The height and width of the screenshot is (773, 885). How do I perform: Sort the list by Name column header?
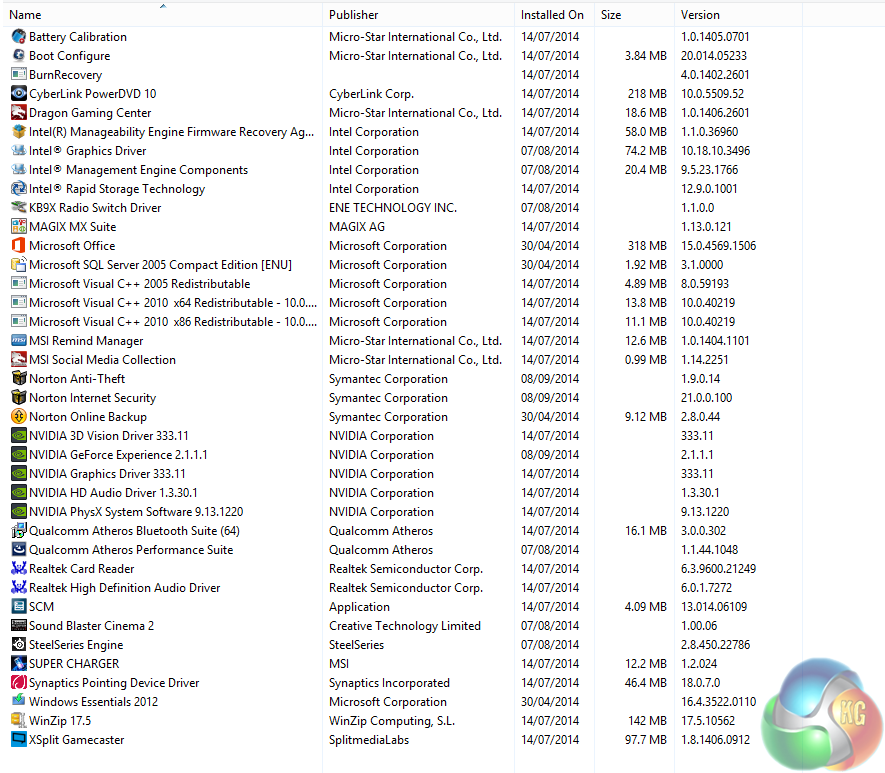click(163, 15)
